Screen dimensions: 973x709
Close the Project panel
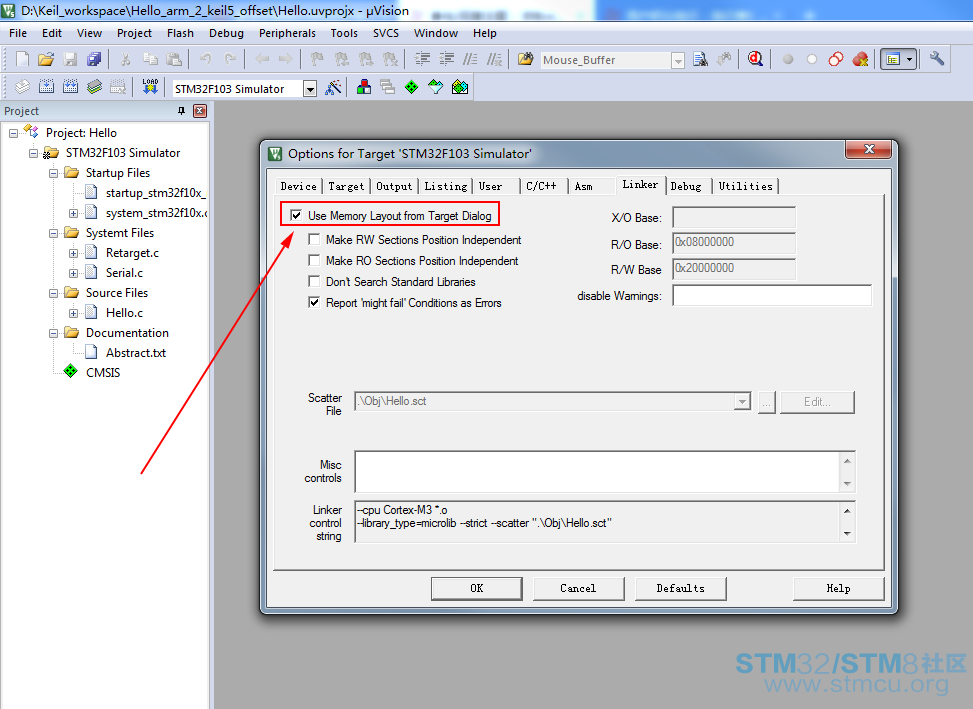coord(200,111)
